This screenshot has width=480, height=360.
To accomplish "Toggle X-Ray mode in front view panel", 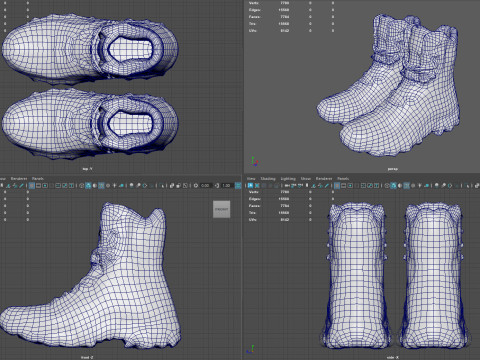I will [172, 185].
